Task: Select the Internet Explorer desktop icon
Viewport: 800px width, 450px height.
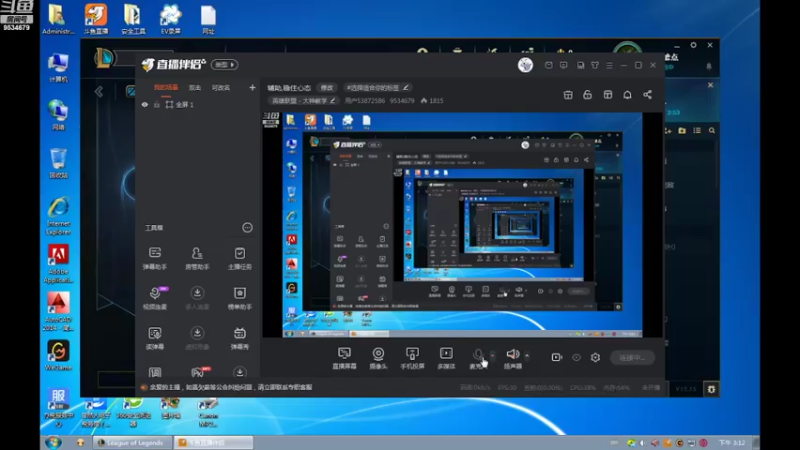Action: point(58,216)
